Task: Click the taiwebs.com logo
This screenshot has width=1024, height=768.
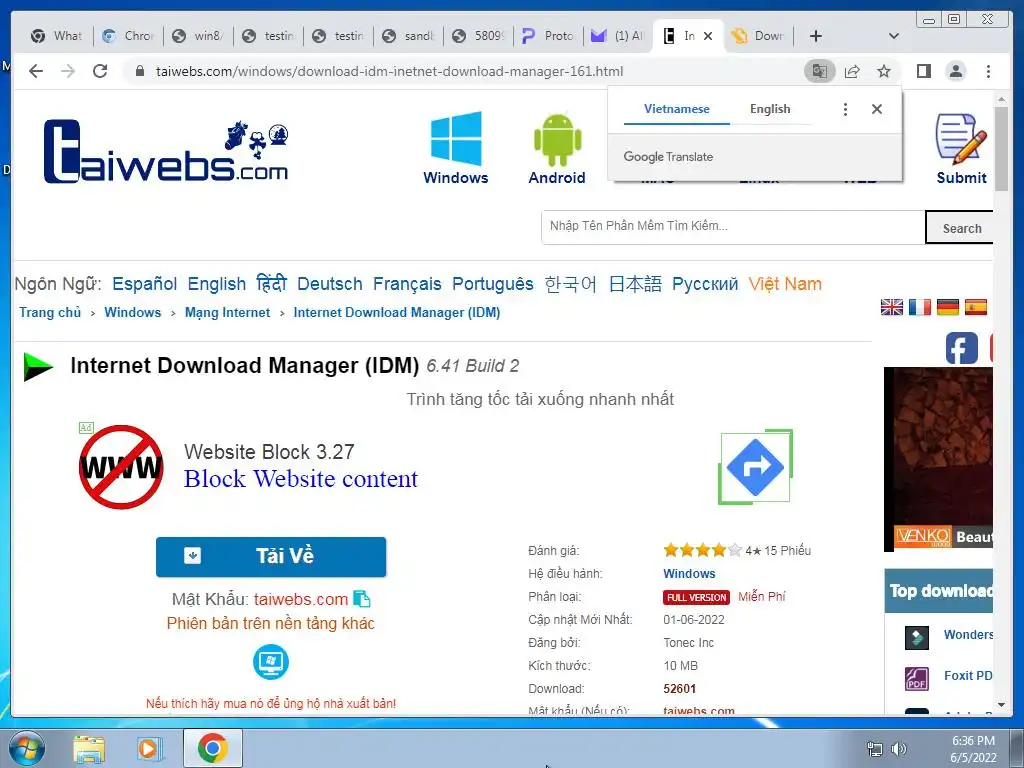Action: click(x=166, y=152)
